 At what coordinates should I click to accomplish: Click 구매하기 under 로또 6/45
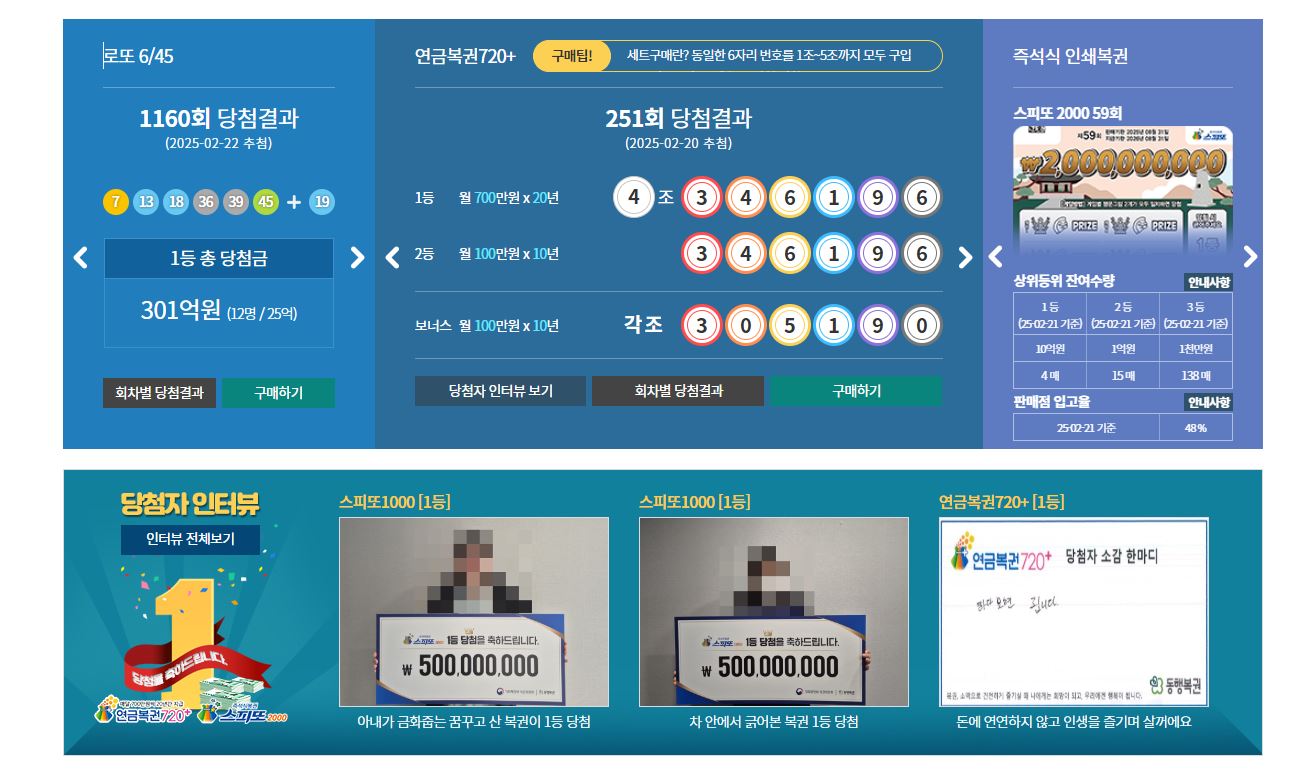click(278, 393)
